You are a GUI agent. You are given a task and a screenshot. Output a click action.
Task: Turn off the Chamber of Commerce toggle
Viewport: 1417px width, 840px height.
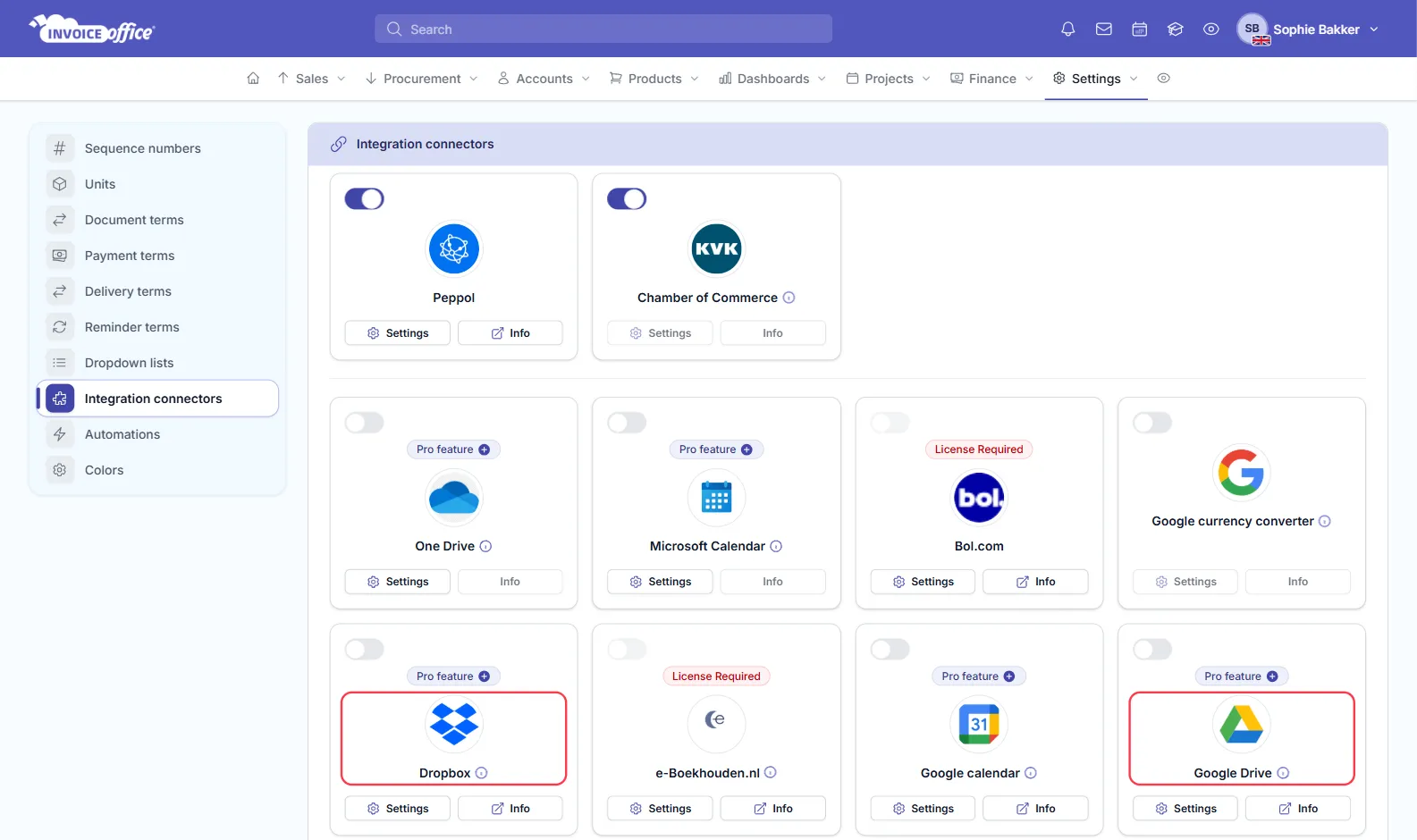point(627,198)
